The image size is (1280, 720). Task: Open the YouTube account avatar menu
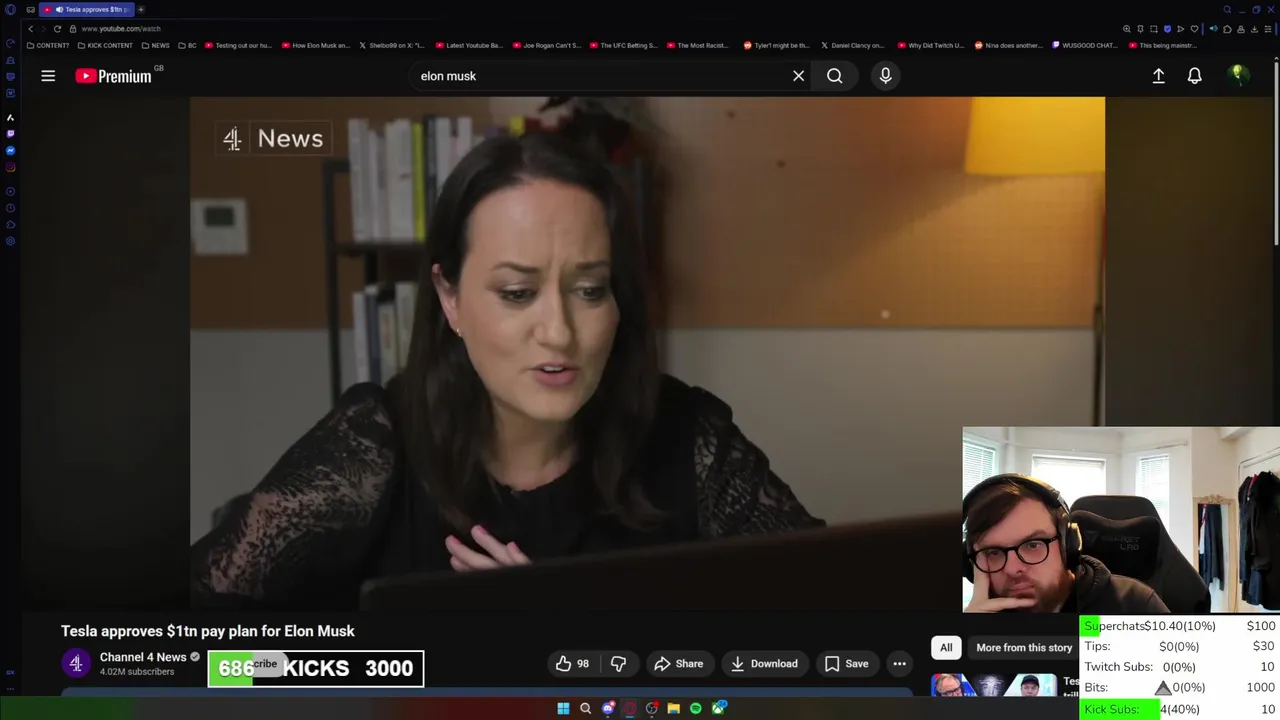[x=1238, y=75]
